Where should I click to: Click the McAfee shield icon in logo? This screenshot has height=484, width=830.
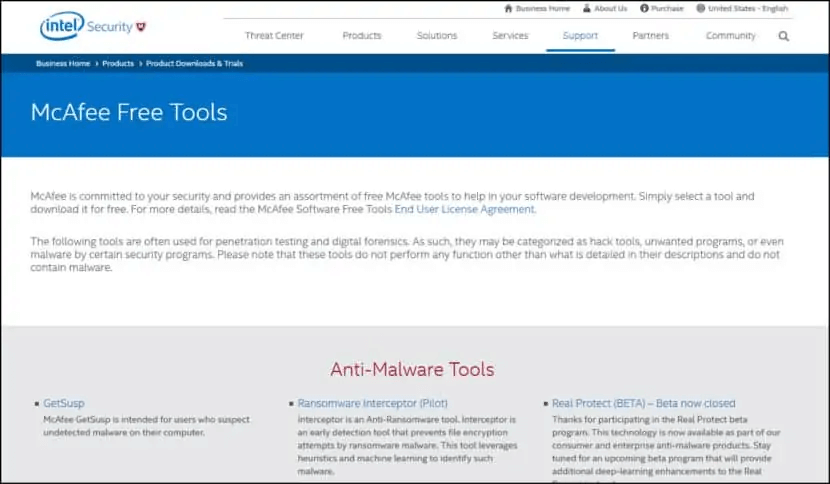tap(141, 26)
